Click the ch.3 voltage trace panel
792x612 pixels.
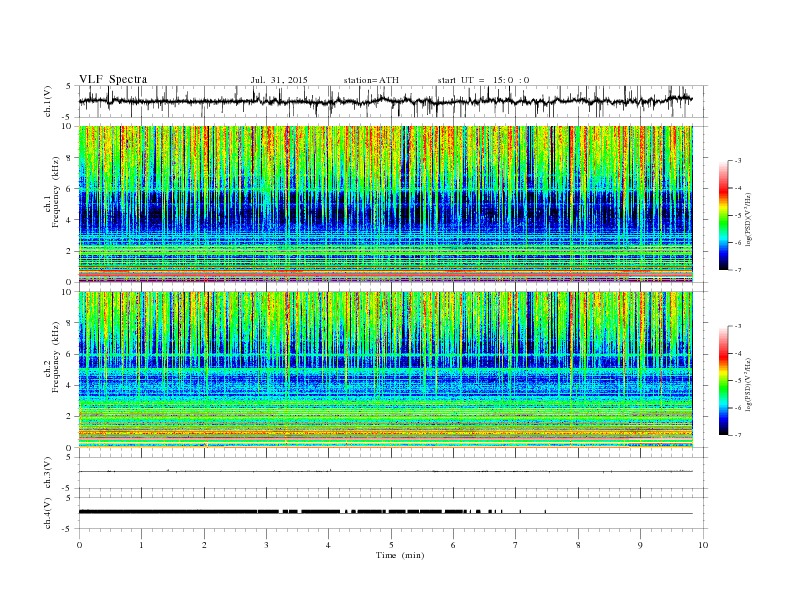(x=393, y=473)
